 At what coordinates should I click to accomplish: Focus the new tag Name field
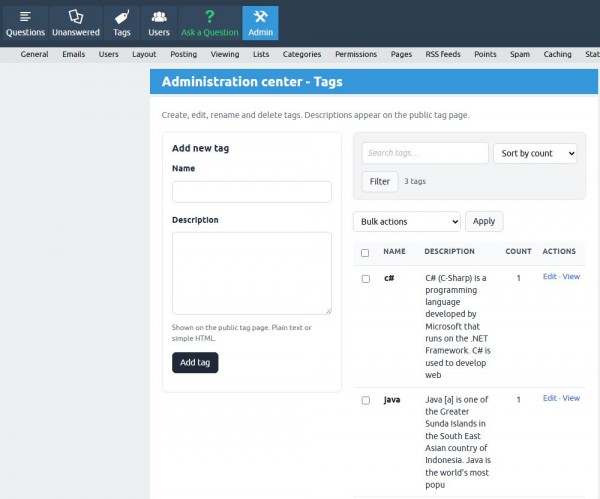[x=252, y=192]
